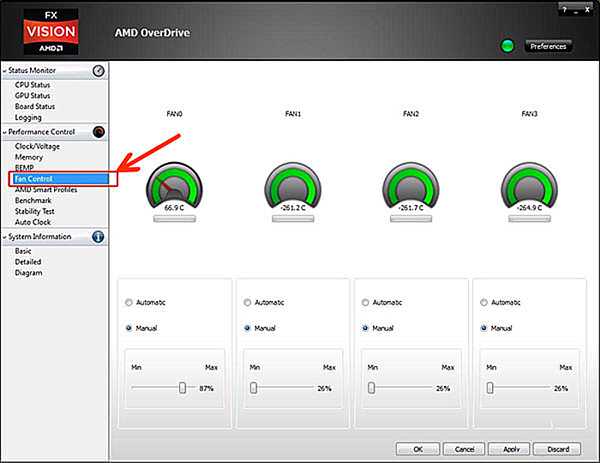Collapse the System Information section
Screen dimensions: 600x463
(x=5, y=237)
